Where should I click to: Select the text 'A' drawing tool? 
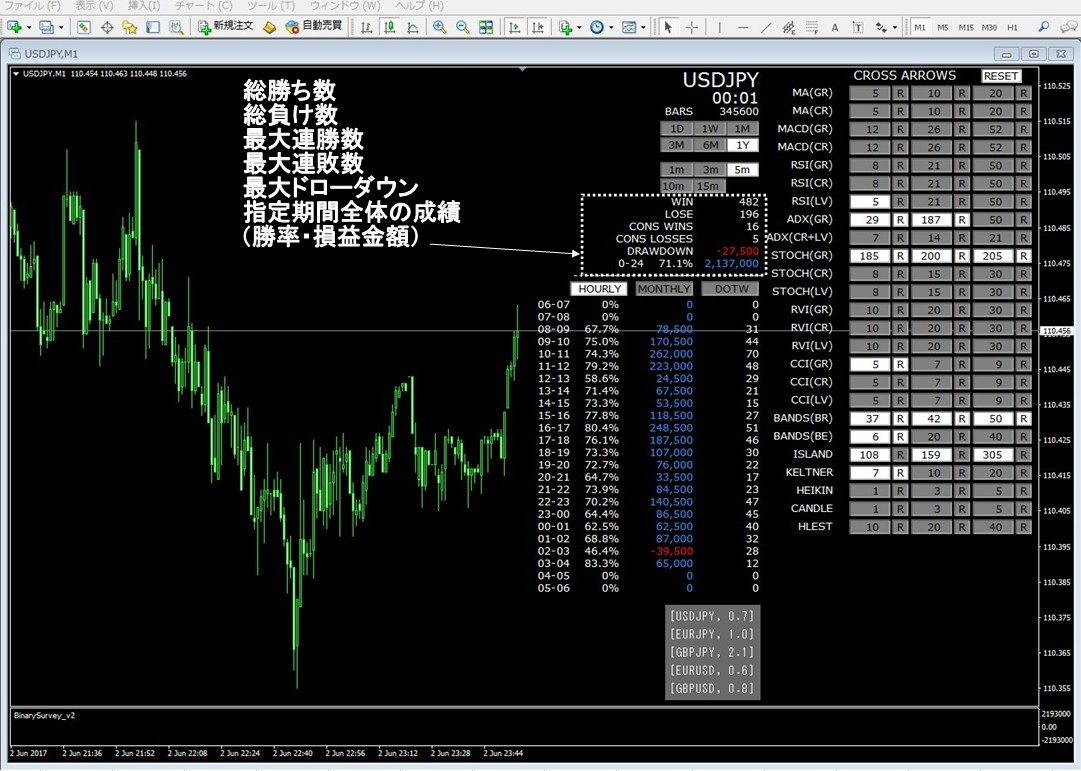(x=835, y=27)
